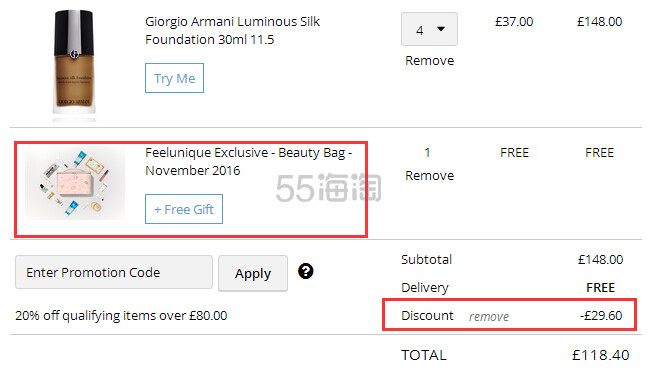Click the dropdown arrow next to quantity 4

point(441,29)
